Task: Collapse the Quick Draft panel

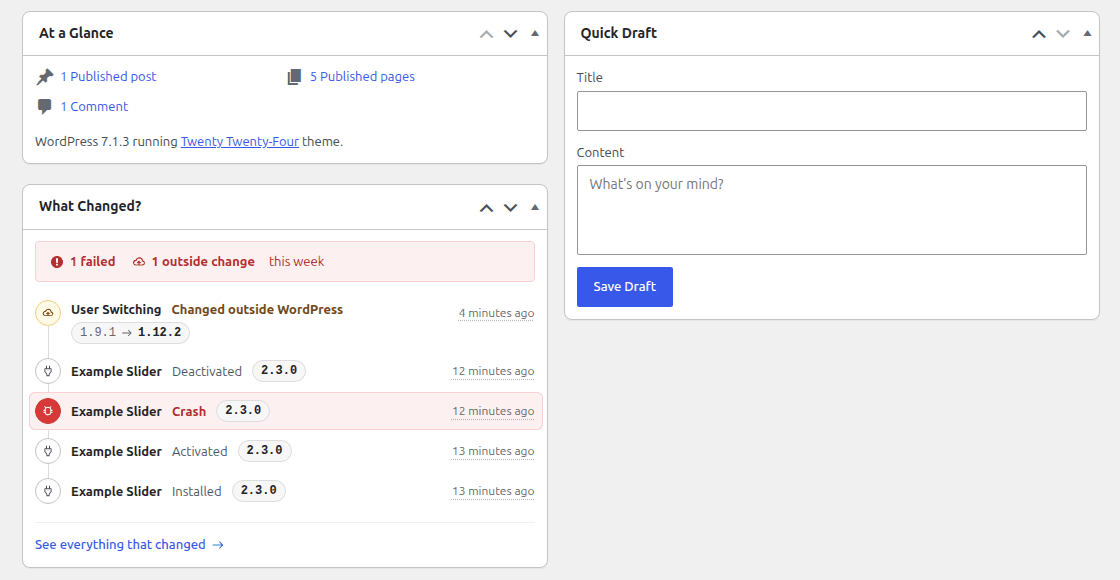Action: point(1087,33)
